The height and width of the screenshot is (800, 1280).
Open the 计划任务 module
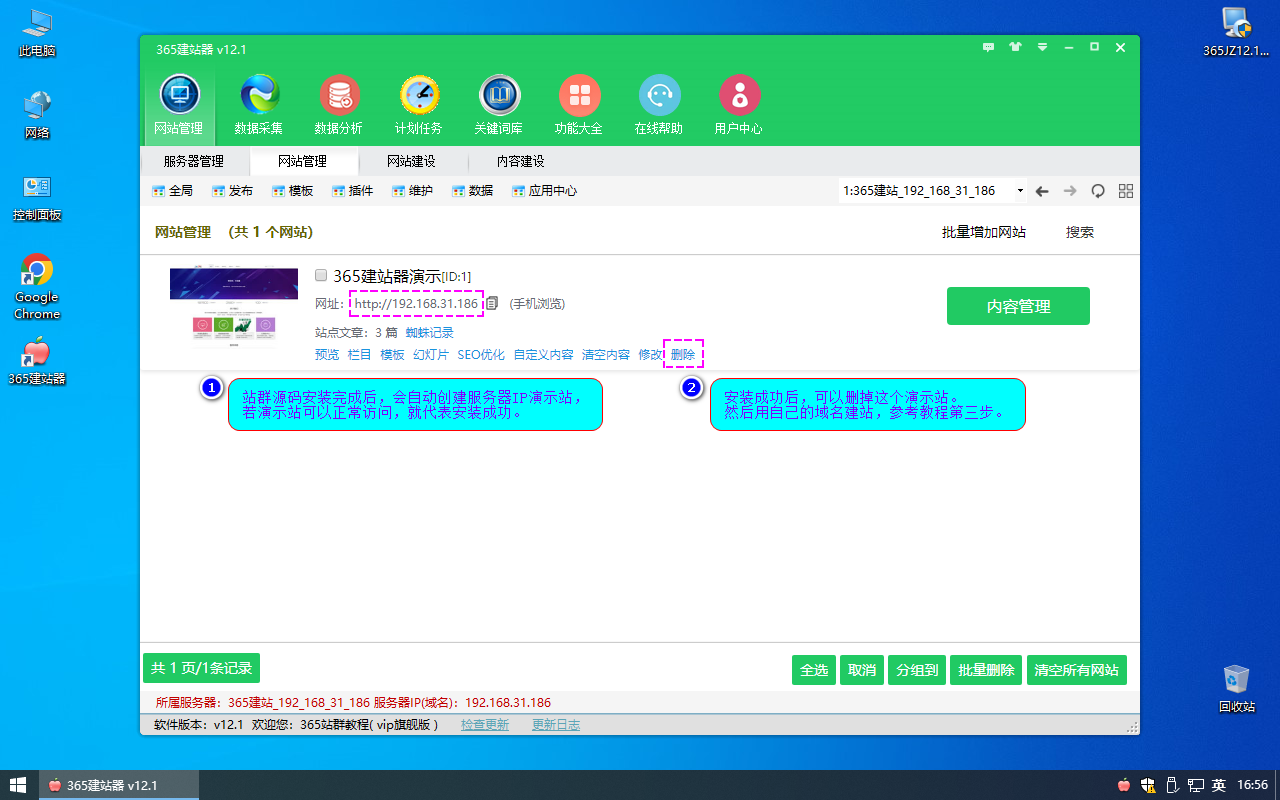[x=419, y=106]
